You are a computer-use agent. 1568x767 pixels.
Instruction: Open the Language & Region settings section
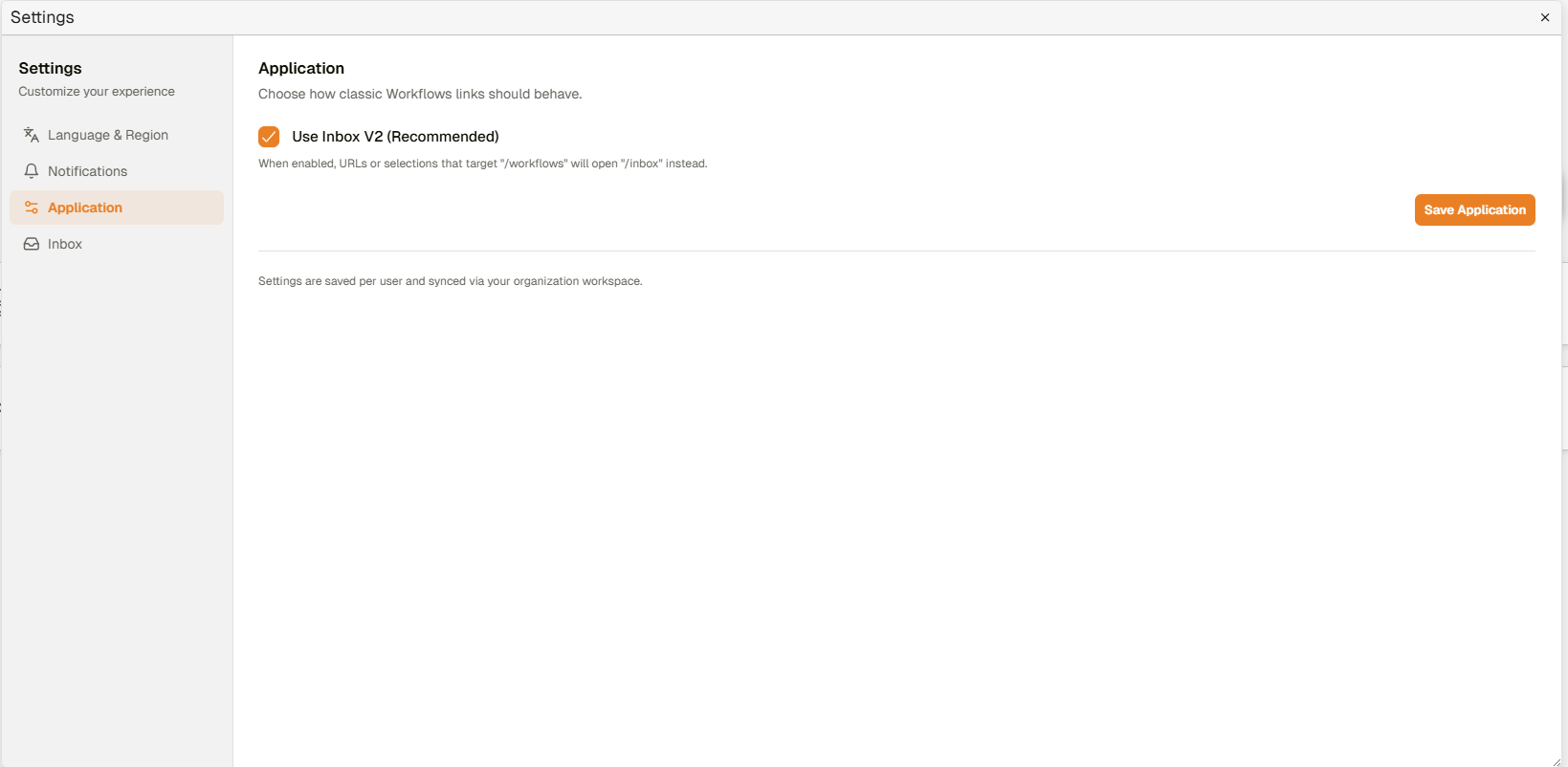pyautogui.click(x=108, y=135)
